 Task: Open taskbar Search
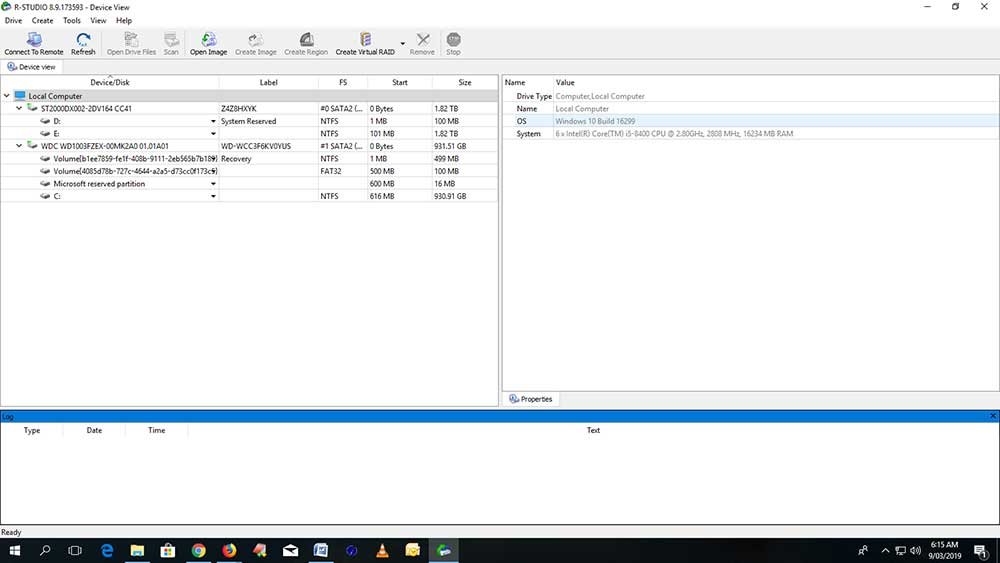pyautogui.click(x=45, y=550)
